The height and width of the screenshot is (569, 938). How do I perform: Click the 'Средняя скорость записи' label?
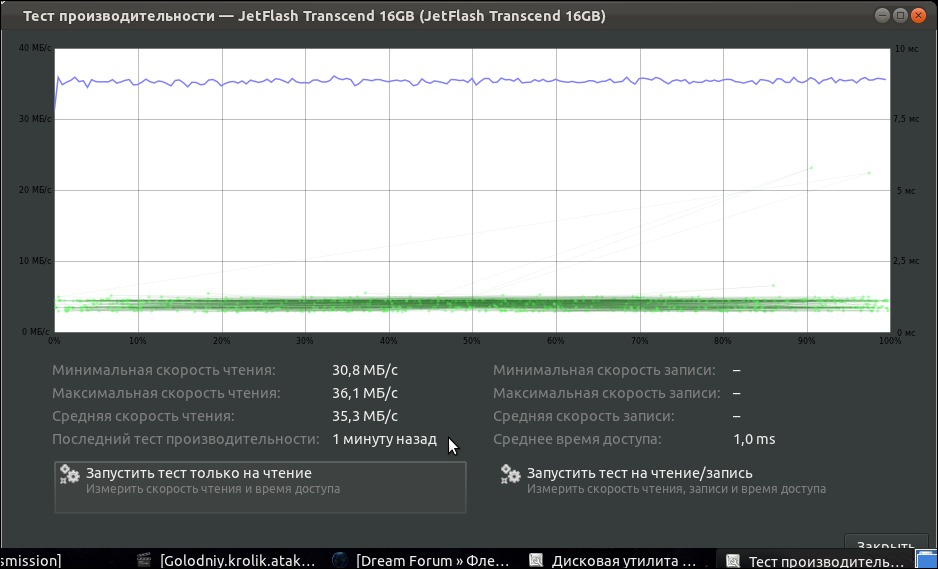(583, 416)
